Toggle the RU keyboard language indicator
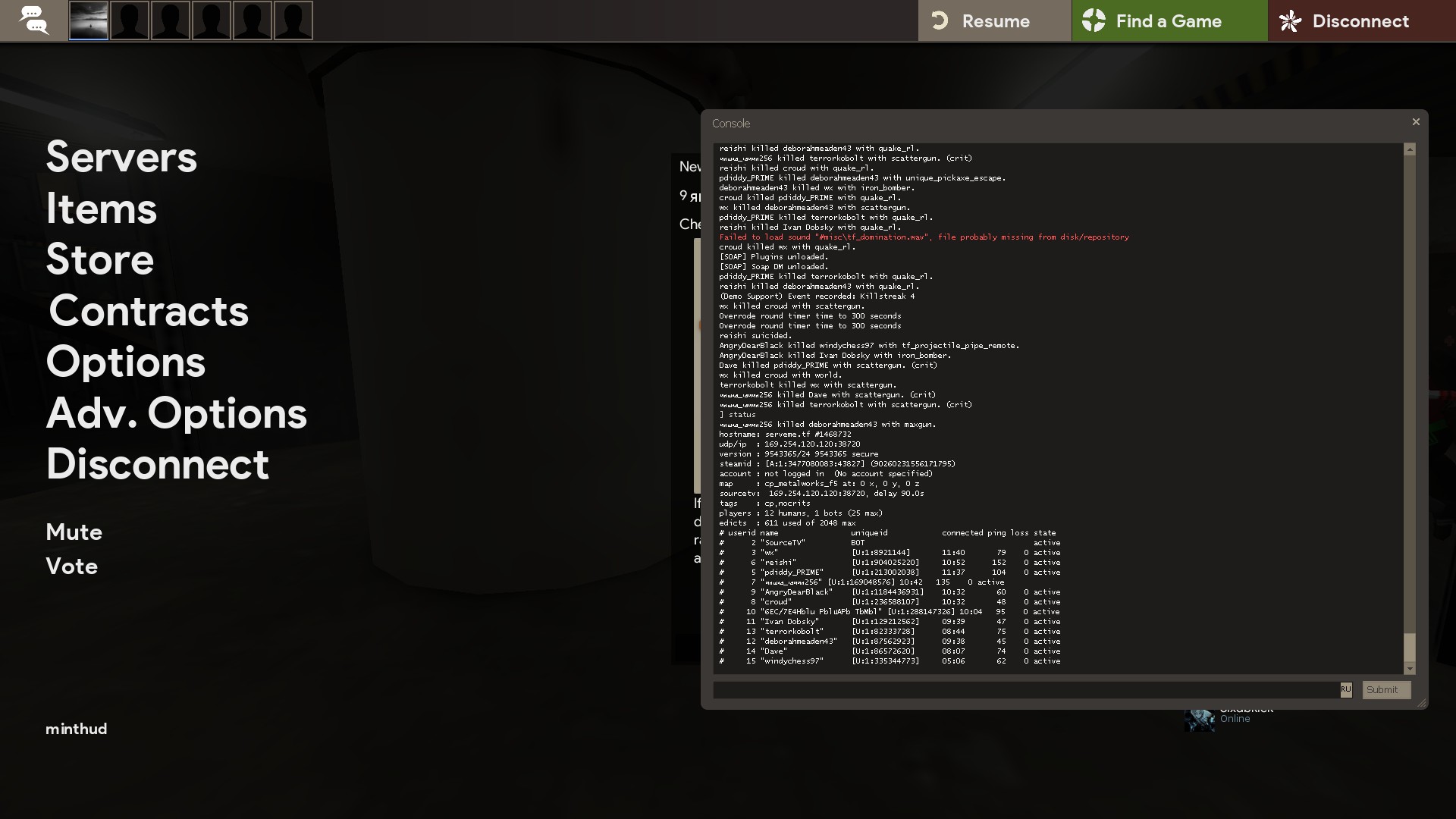Image resolution: width=1456 pixels, height=819 pixels. pyautogui.click(x=1345, y=689)
